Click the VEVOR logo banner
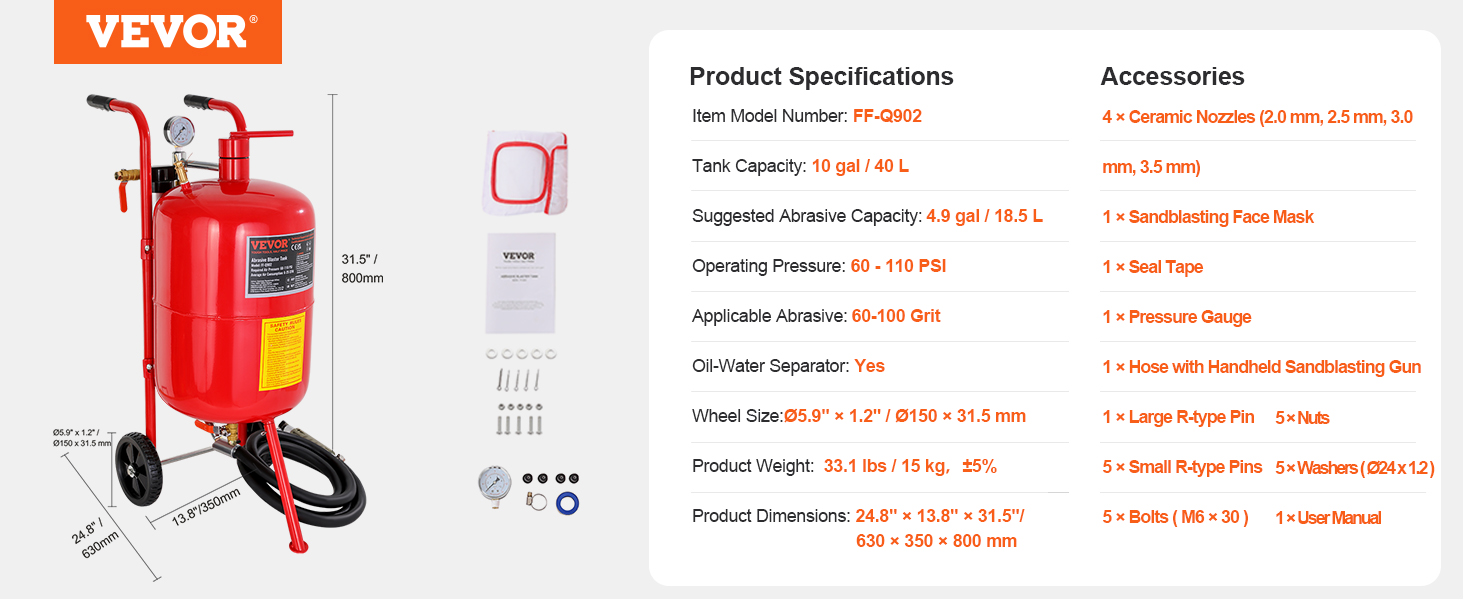 [168, 32]
